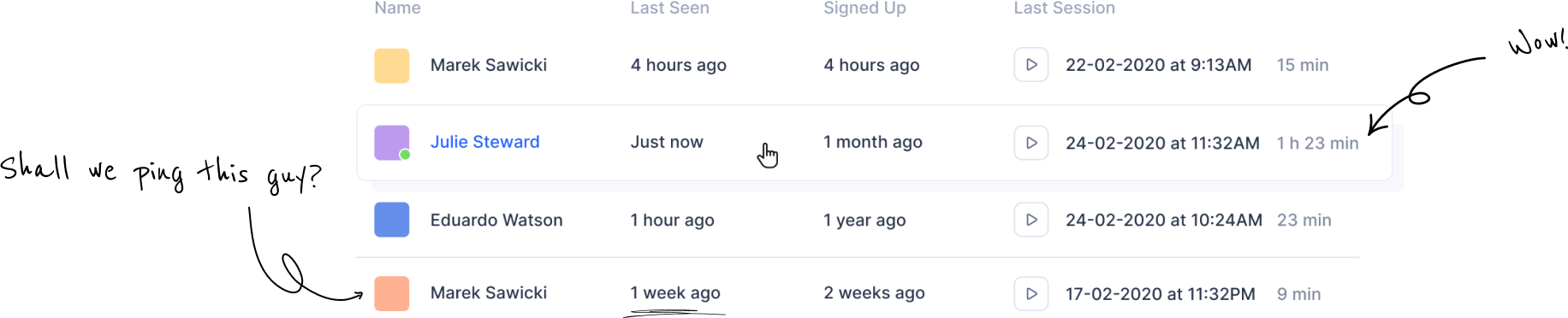Play the 17-02-2020 session recording
The image size is (1568, 318).
(1031, 293)
